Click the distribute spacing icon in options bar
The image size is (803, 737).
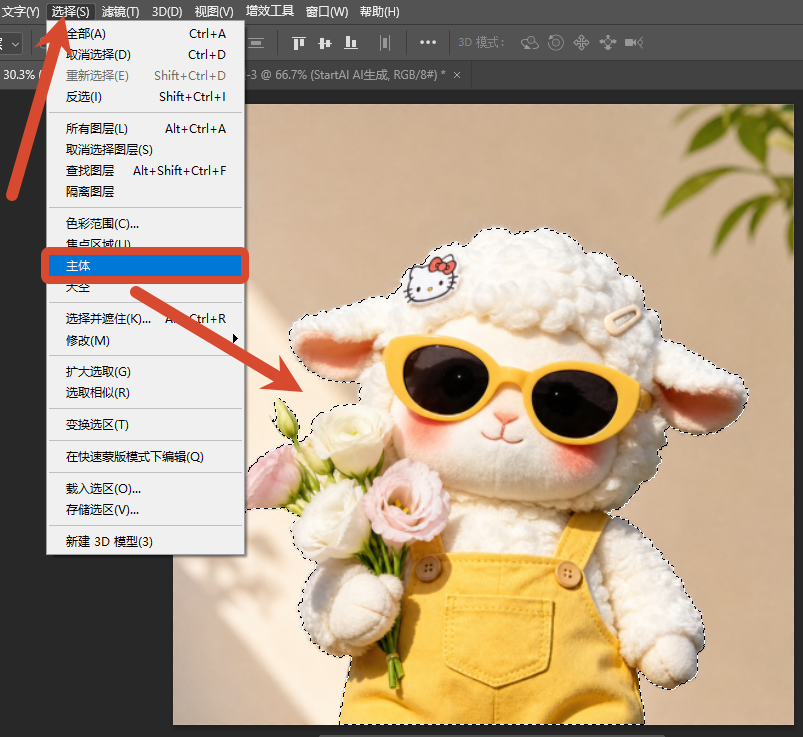click(385, 43)
